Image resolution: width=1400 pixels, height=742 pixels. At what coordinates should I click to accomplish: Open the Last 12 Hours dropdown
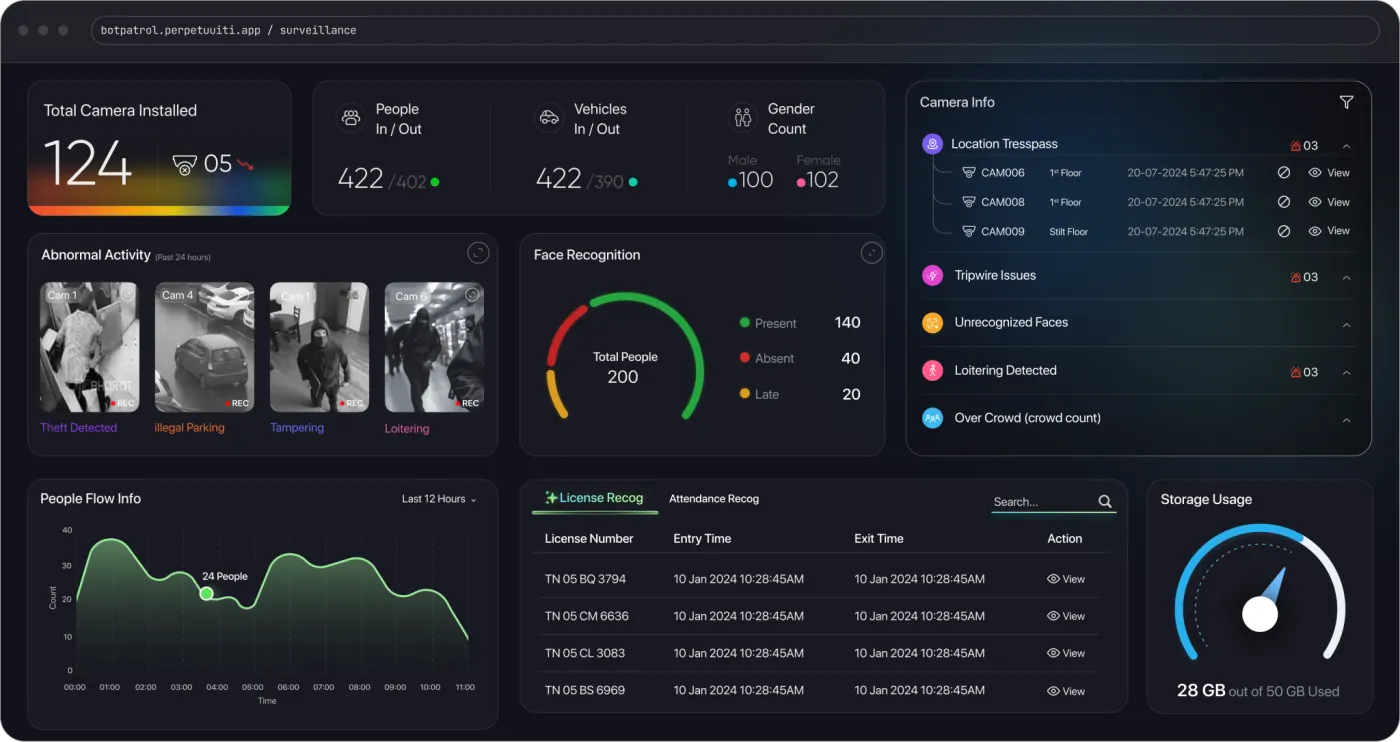[439, 499]
